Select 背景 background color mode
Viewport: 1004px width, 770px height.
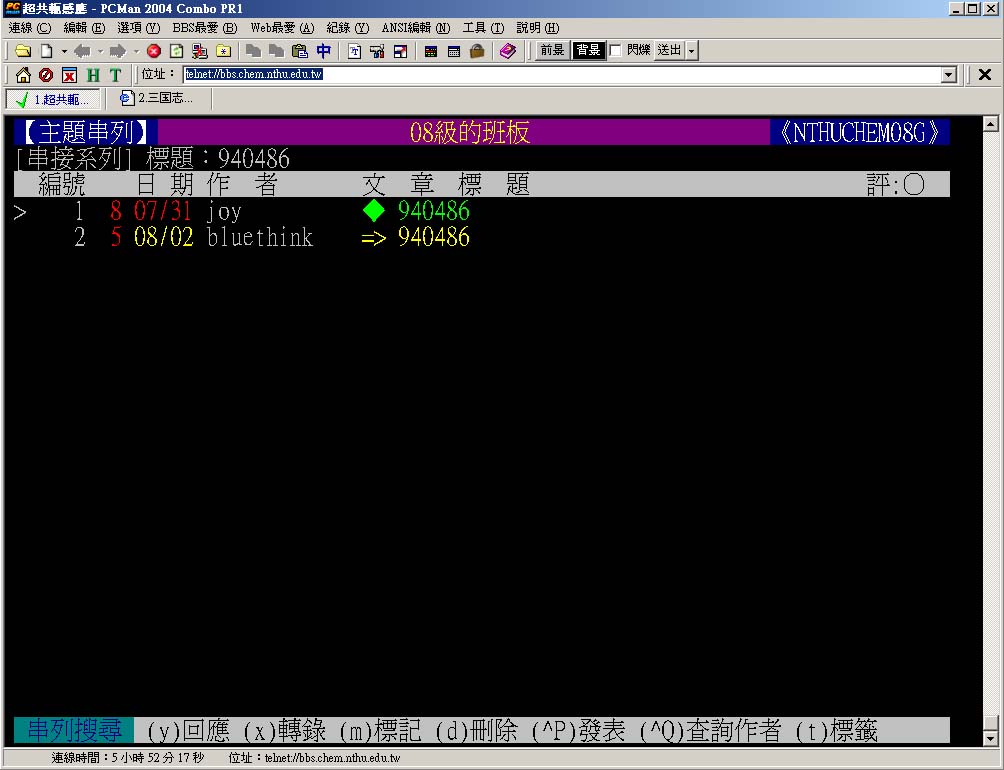(588, 50)
